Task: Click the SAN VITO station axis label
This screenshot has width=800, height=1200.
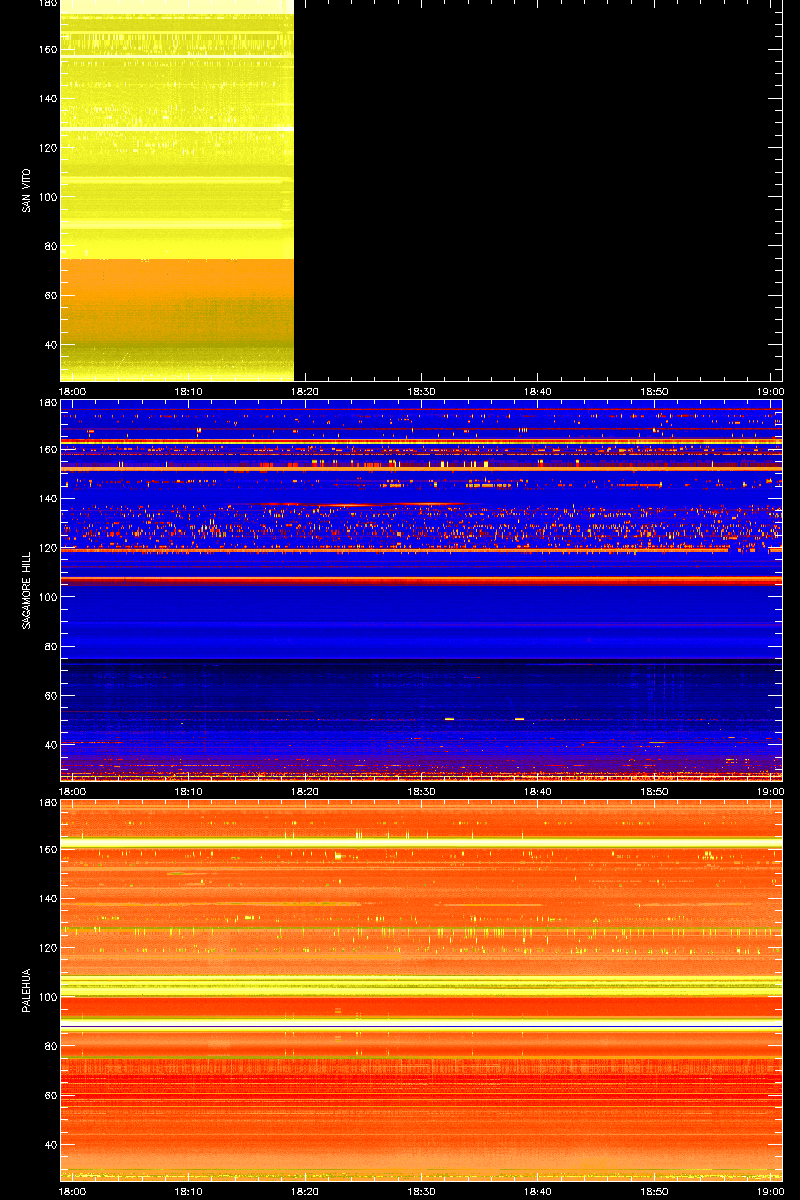Action: coord(25,190)
